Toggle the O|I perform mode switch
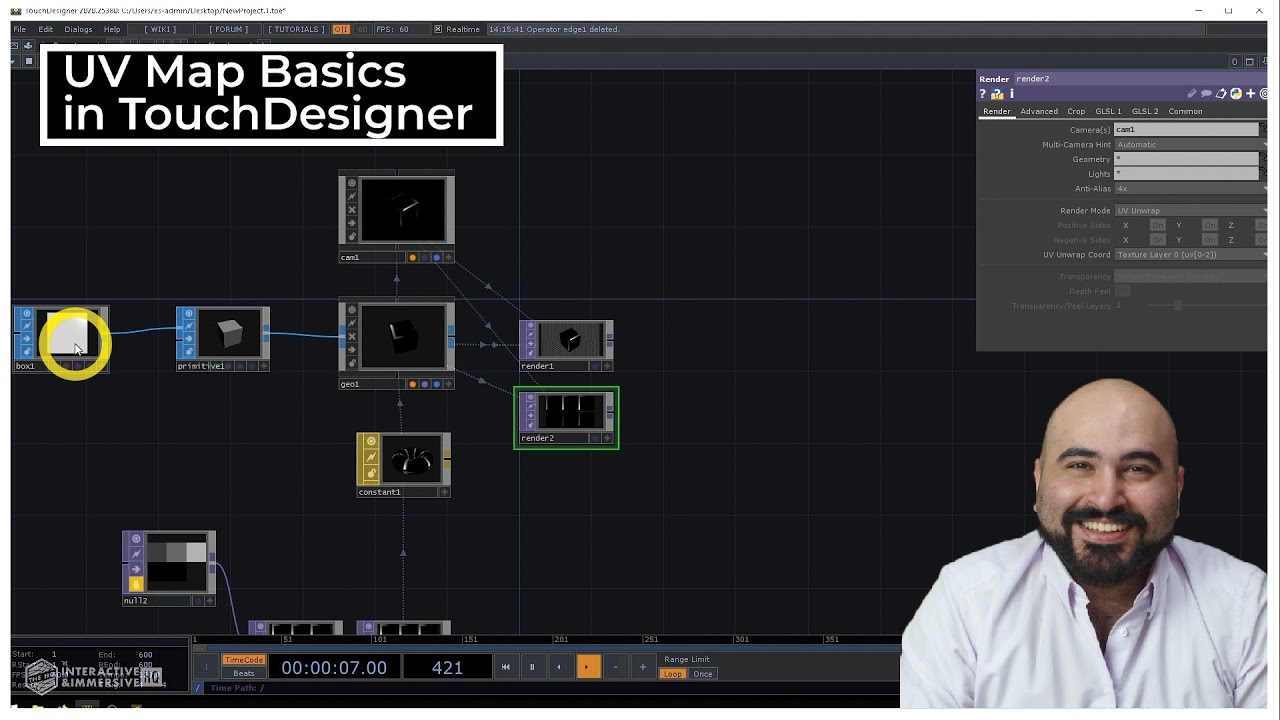1280x720 pixels. tap(341, 29)
